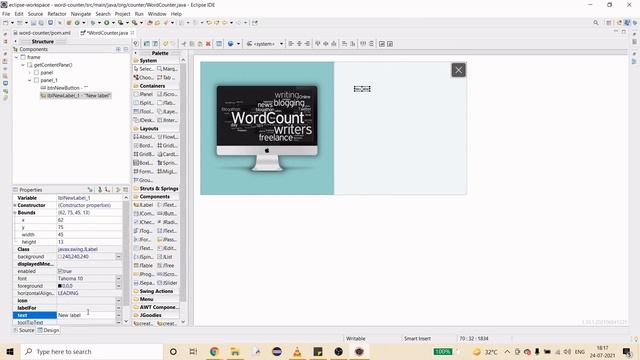Click the icon property editor button
This screenshot has height=360, width=640.
pos(118,300)
